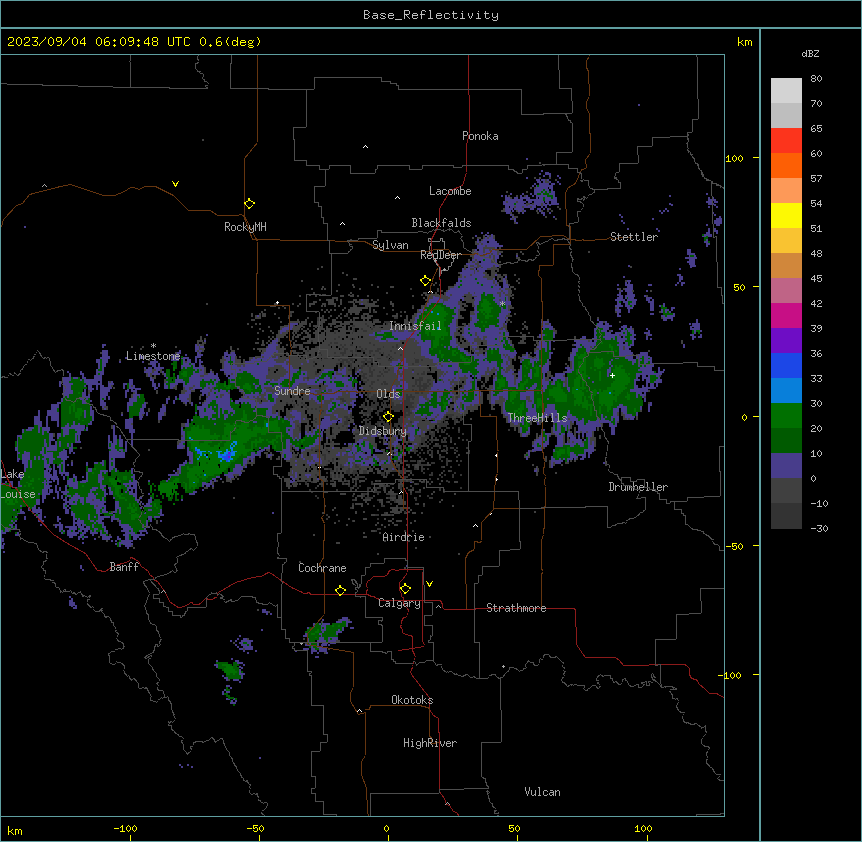This screenshot has height=842, width=862.
Task: Pick the blue 33-36 dBZ legend swatch
Action: click(786, 366)
